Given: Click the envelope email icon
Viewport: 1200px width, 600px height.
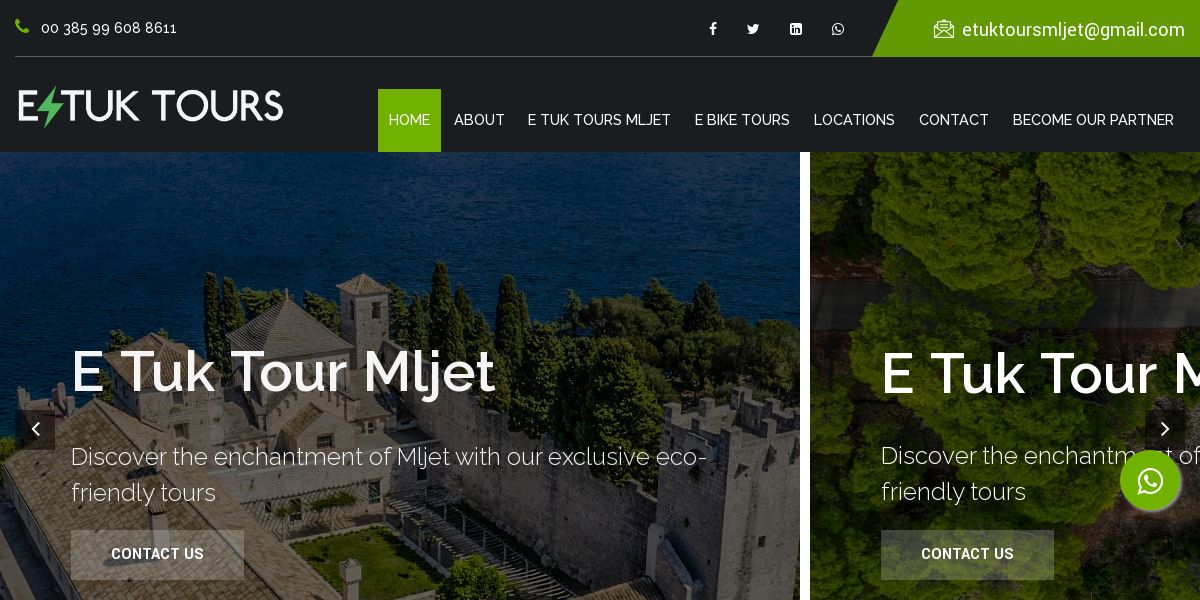Looking at the screenshot, I should tap(944, 29).
